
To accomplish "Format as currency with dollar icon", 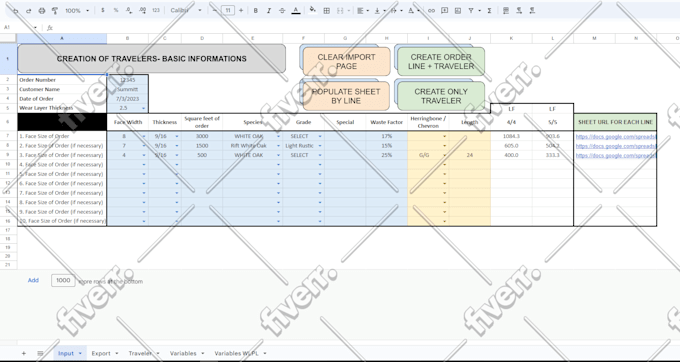I will [x=102, y=10].
